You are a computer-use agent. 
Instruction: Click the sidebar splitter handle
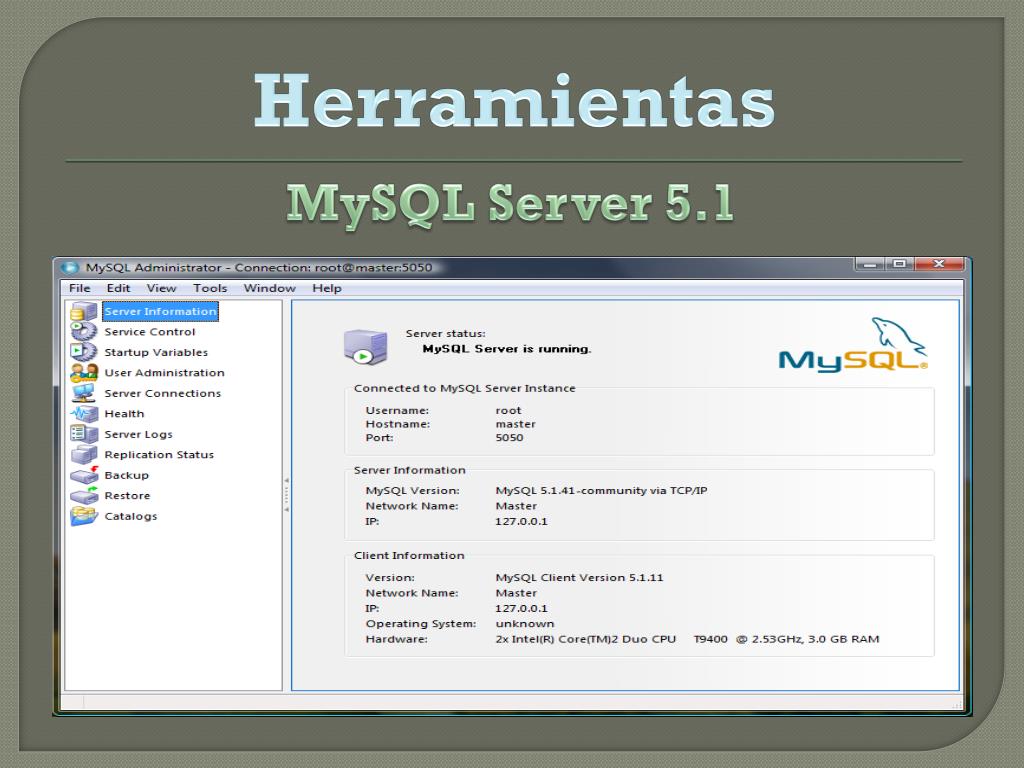286,494
